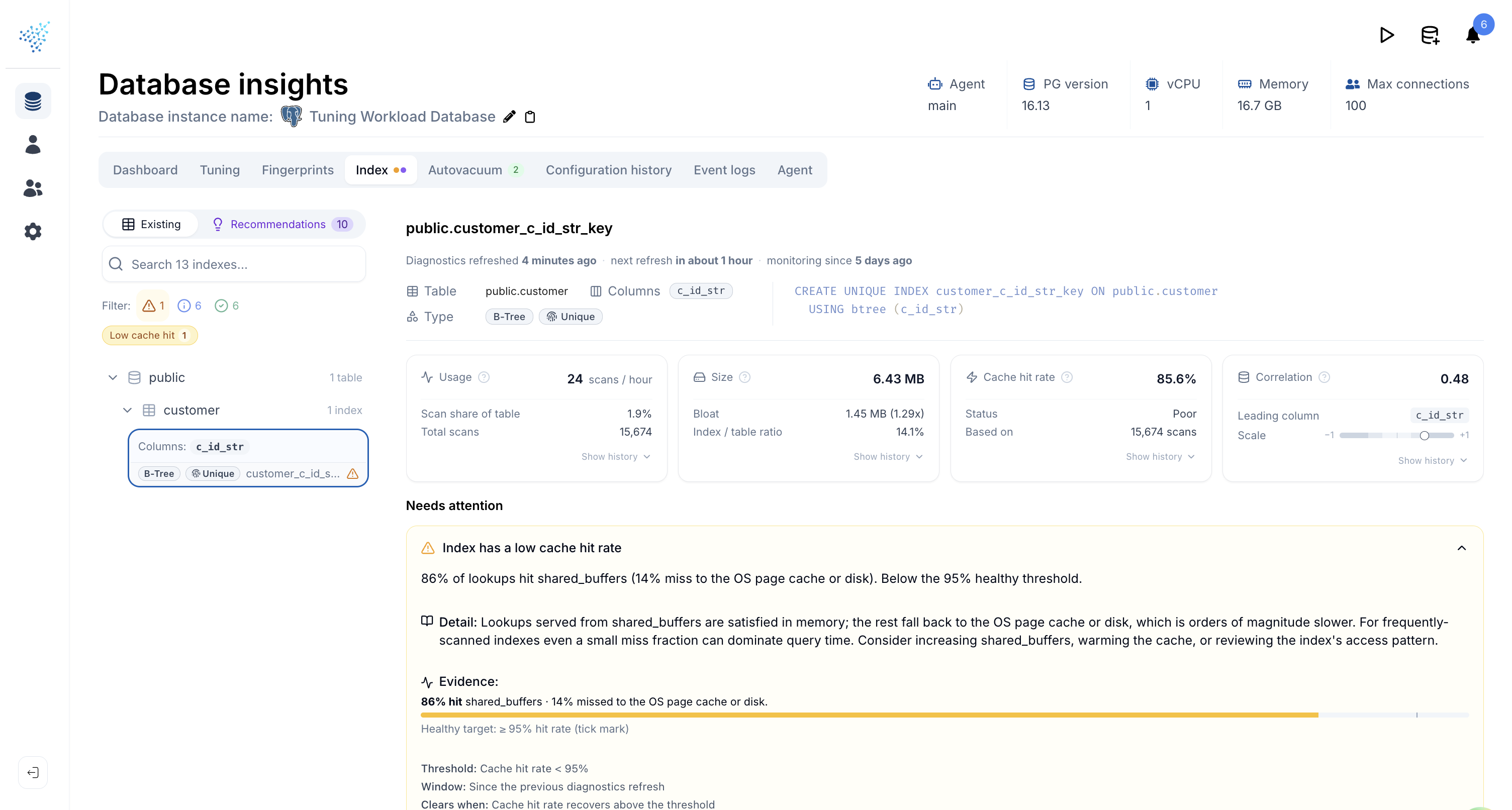Click the PostgreSQL elephant icon

[x=291, y=116]
